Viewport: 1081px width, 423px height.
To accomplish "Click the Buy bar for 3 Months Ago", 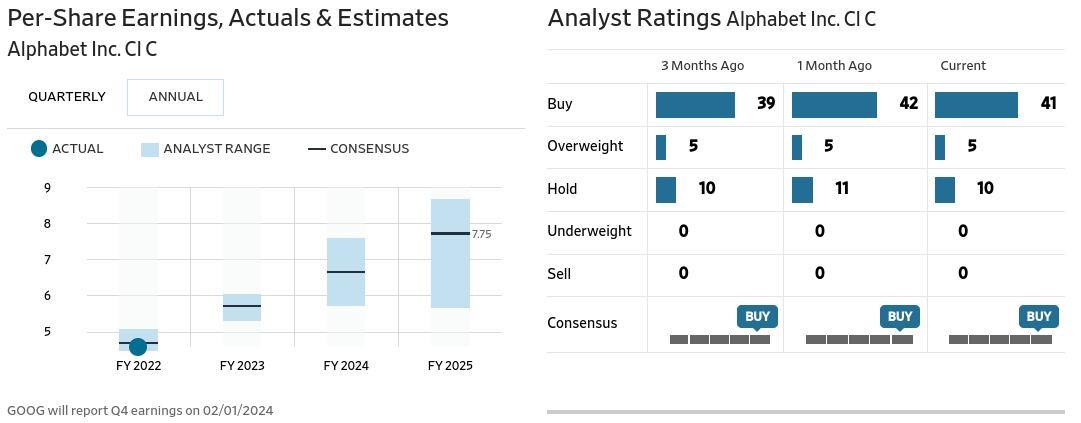I will (x=695, y=104).
